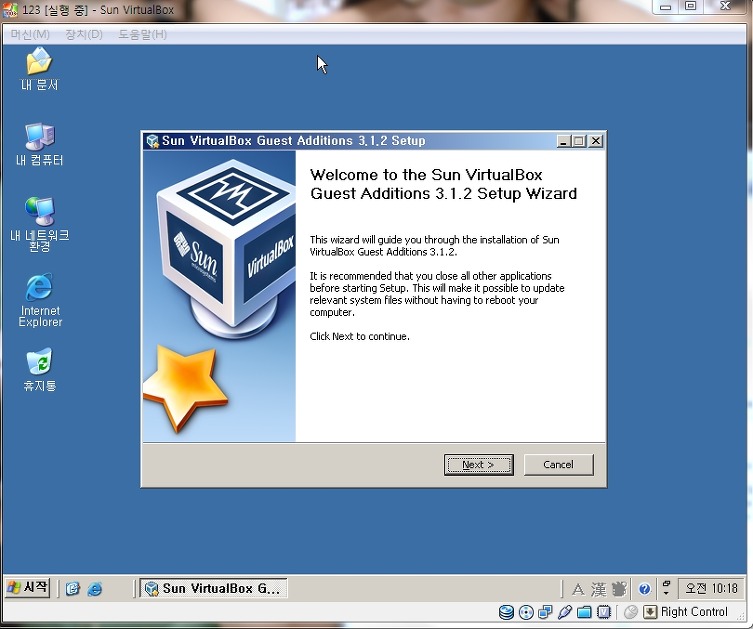Click the virtualization CPU status icon

coord(604,612)
